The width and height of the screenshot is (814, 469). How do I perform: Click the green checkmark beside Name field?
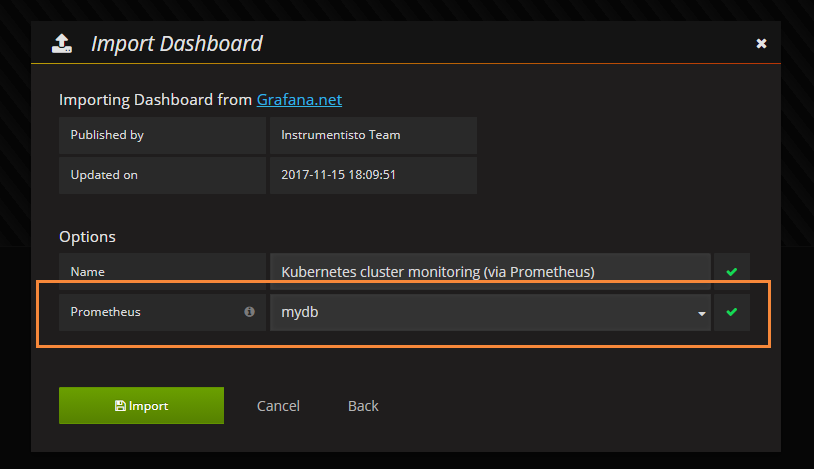(x=732, y=271)
